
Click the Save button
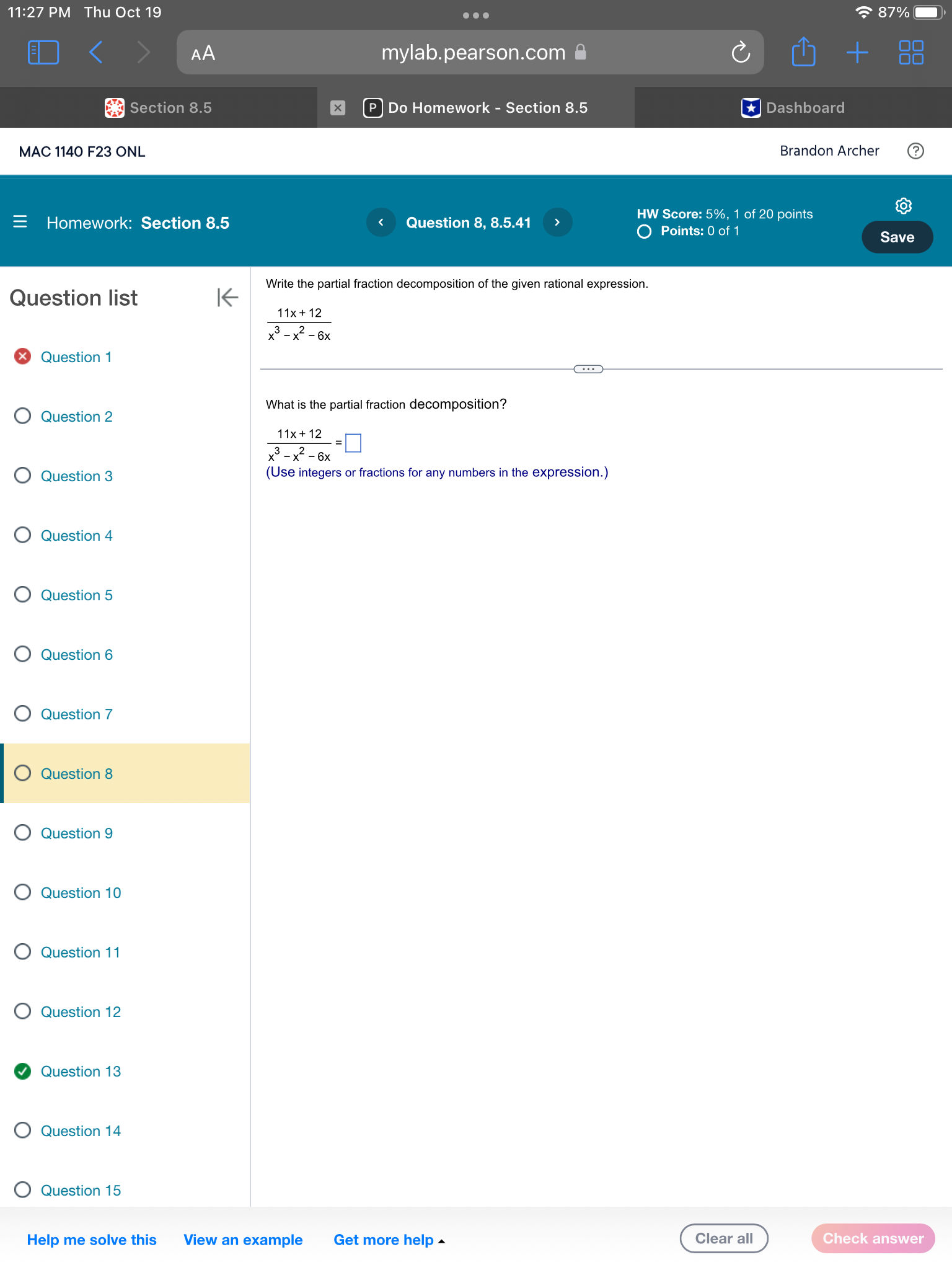(897, 237)
